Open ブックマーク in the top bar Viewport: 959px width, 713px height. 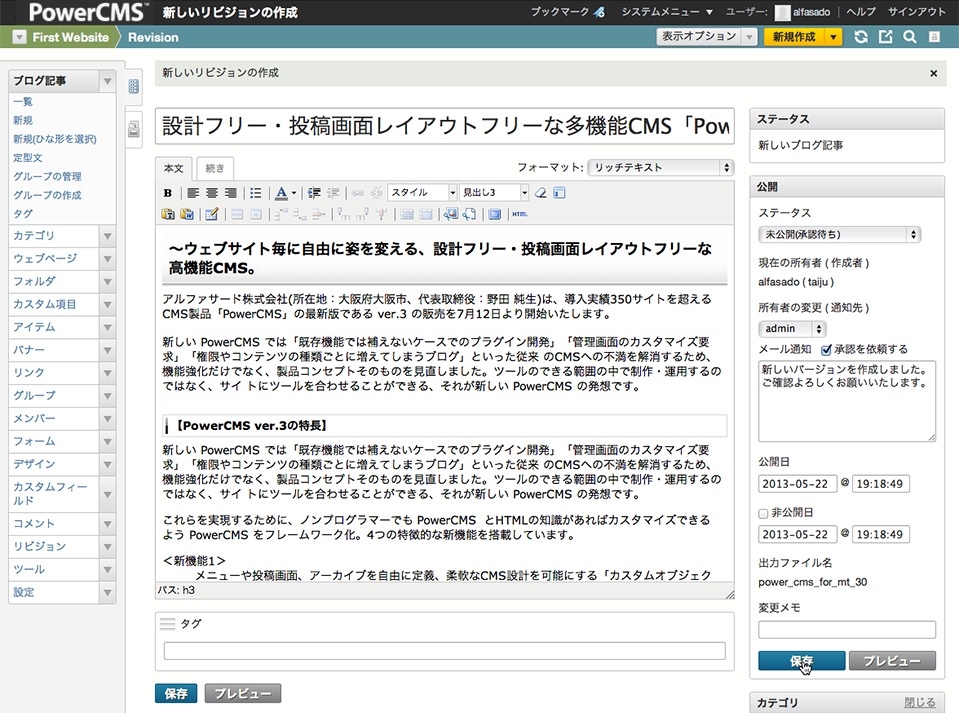(560, 12)
